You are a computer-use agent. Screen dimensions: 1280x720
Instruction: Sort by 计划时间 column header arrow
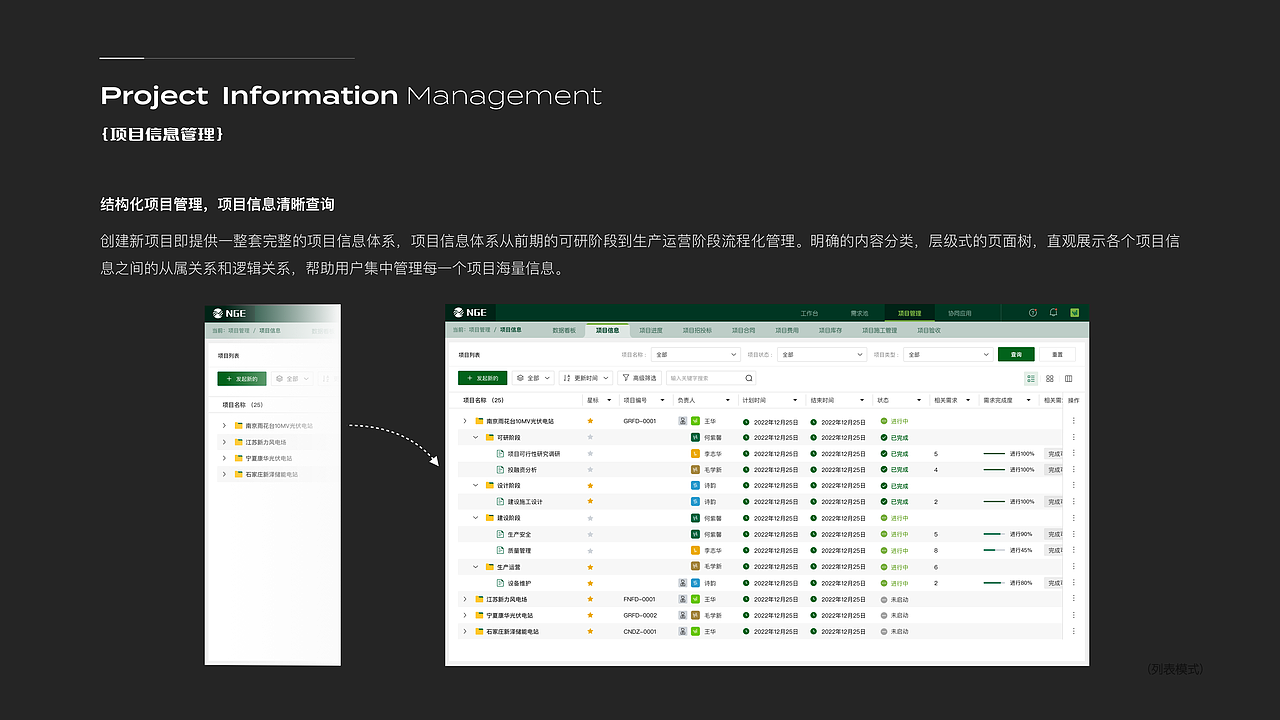pyautogui.click(x=795, y=400)
